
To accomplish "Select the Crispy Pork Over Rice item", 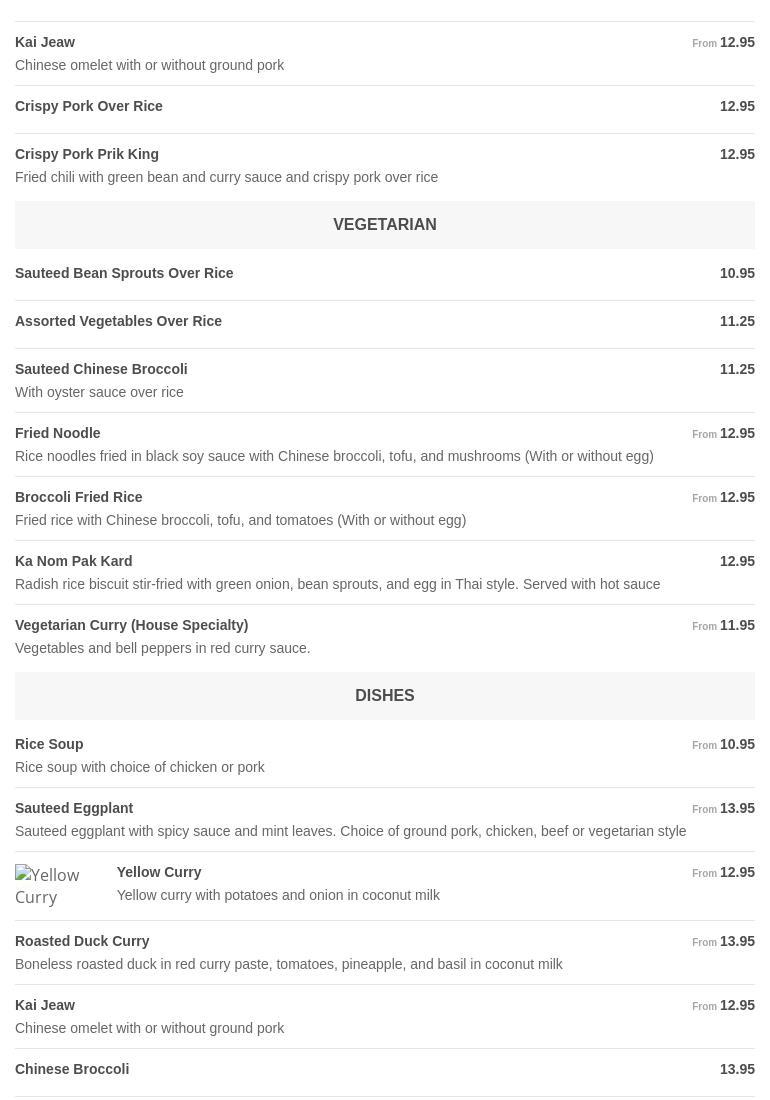I will click(89, 106).
